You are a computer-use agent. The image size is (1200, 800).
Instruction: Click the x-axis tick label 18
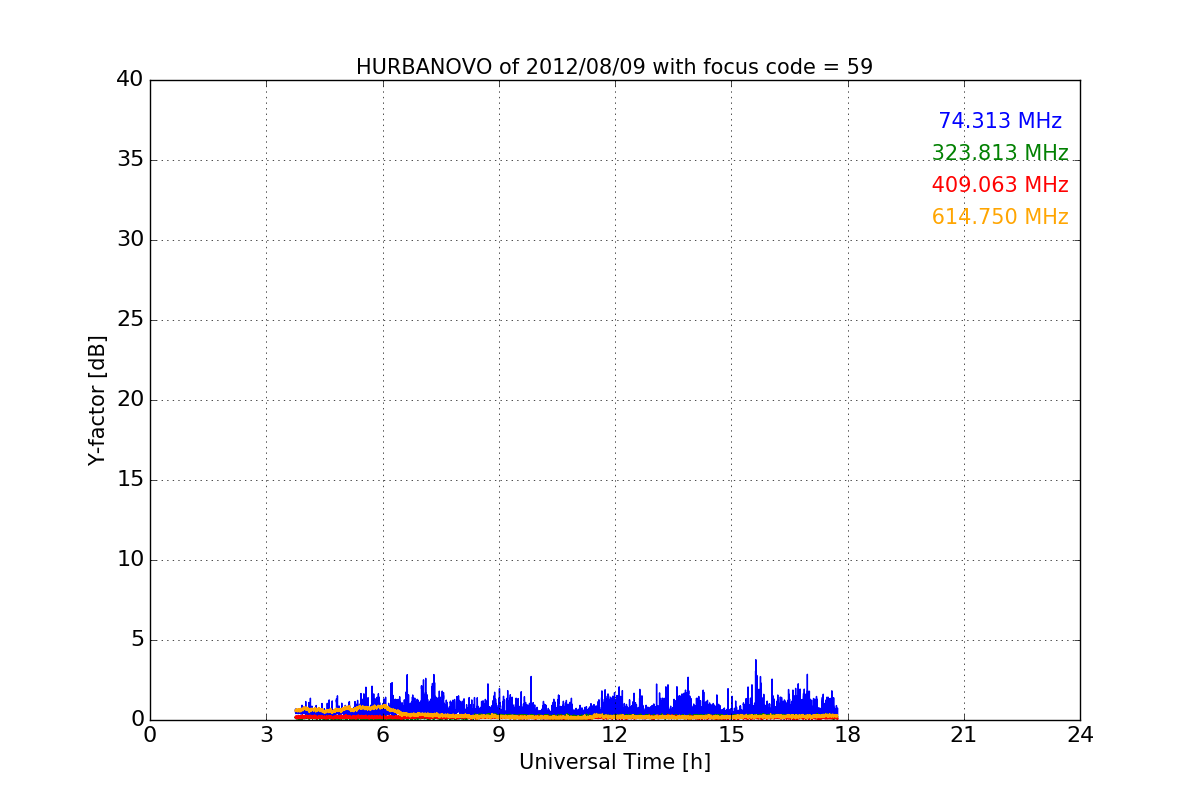coord(847,734)
